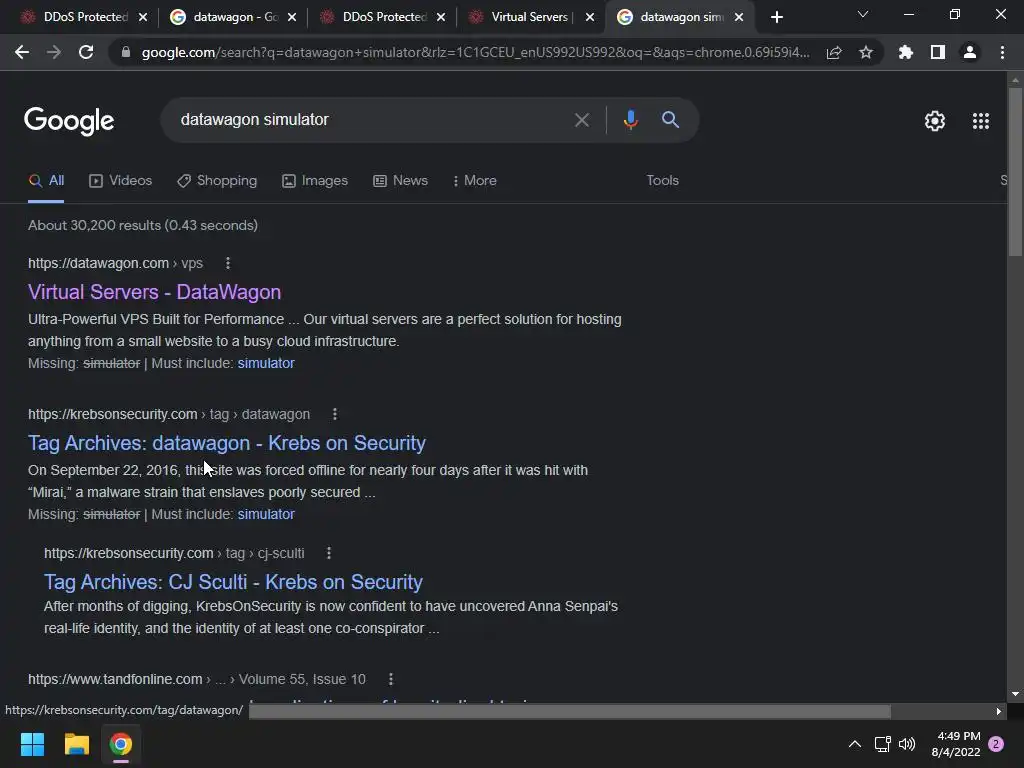Click the scroll-down arrow of vertical scrollbar
1024x768 pixels.
tap(1015, 694)
